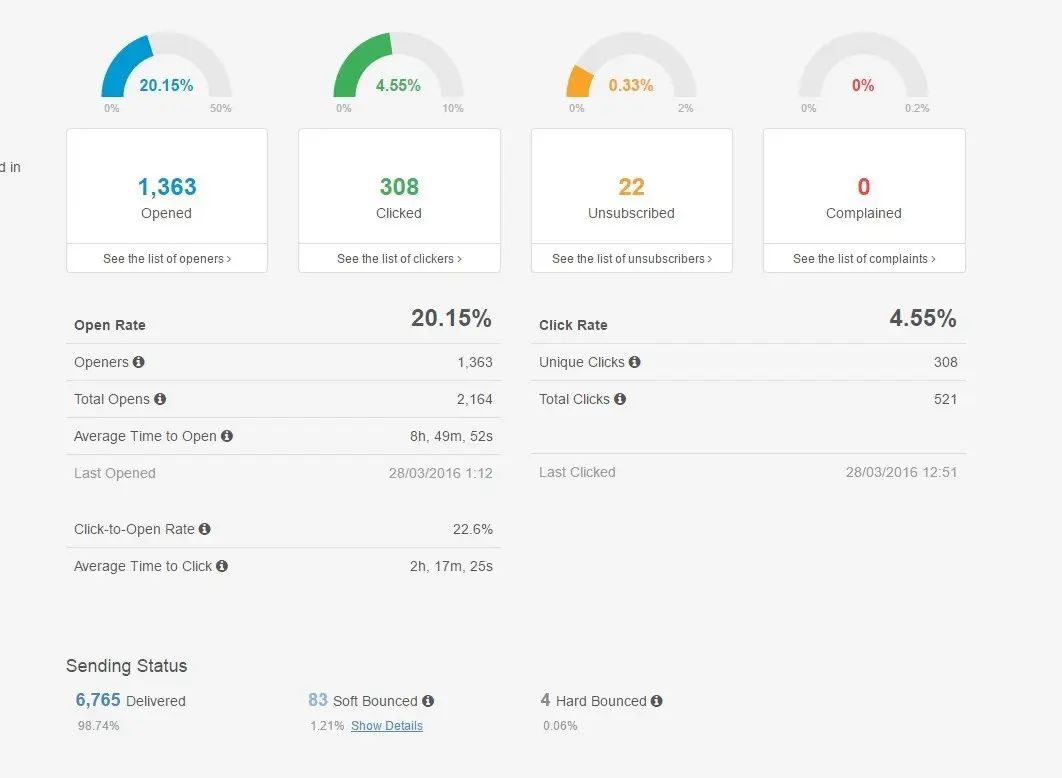The width and height of the screenshot is (1062, 778).
Task: Click the Total Opens info icon
Action: pos(160,399)
